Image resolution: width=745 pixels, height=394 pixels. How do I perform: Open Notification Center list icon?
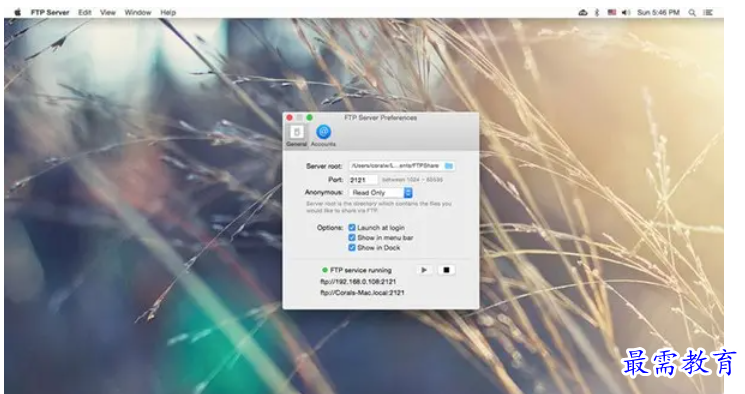tap(708, 12)
